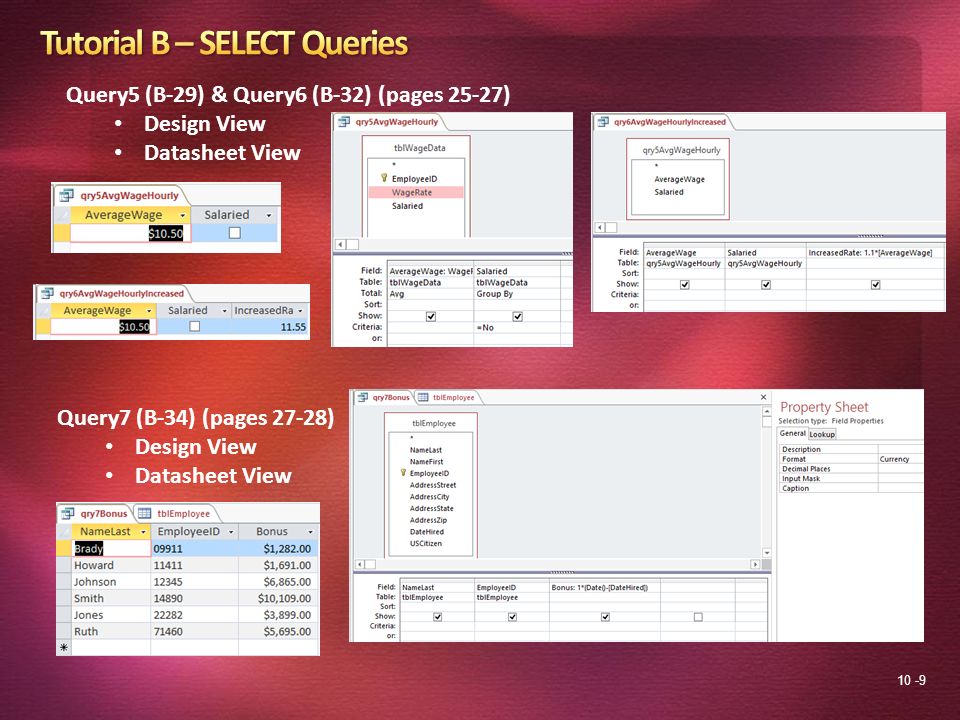Click the qry7Bonus icon in design view tab
The width and height of the screenshot is (960, 720).
pyautogui.click(x=363, y=397)
